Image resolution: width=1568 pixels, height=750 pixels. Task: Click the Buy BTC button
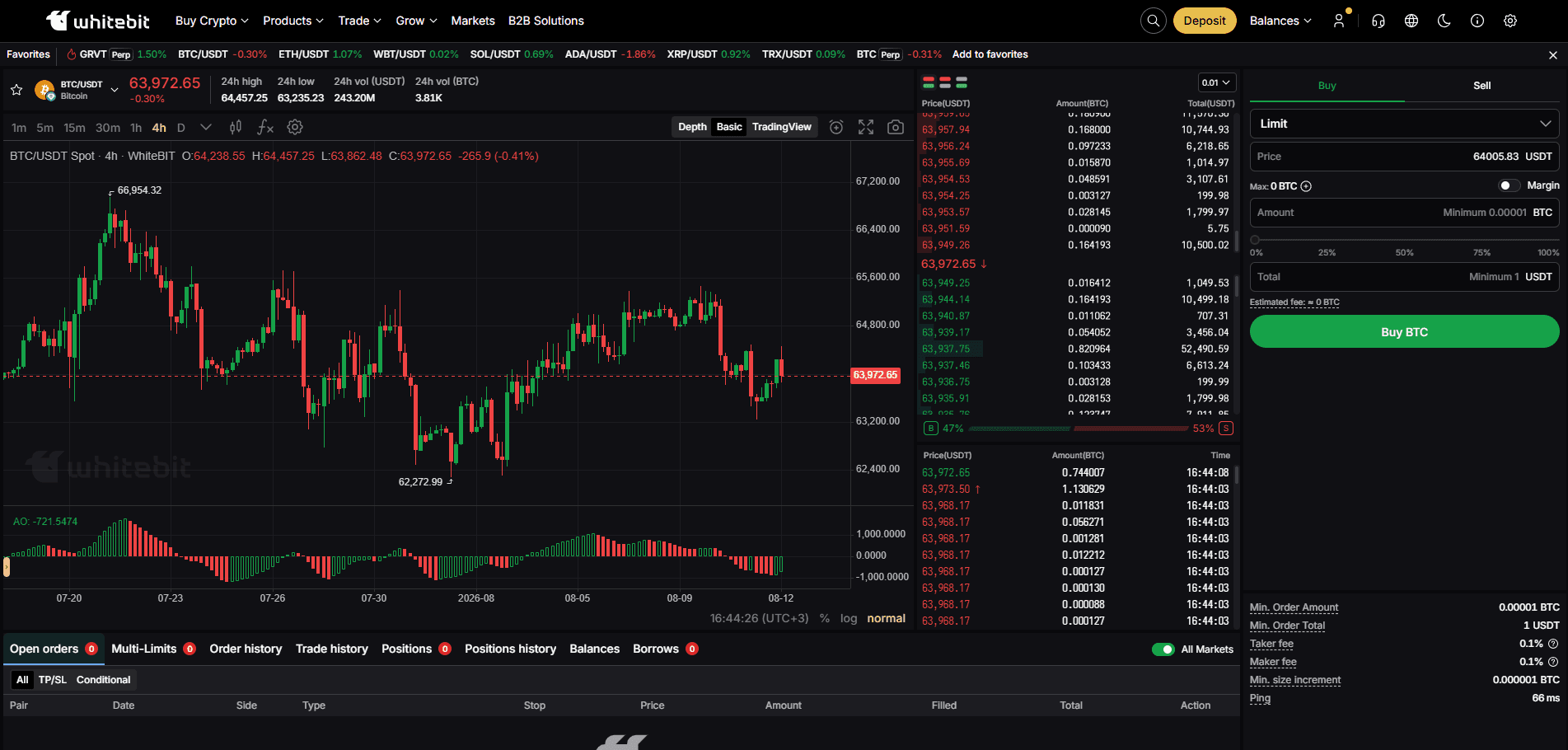point(1404,332)
